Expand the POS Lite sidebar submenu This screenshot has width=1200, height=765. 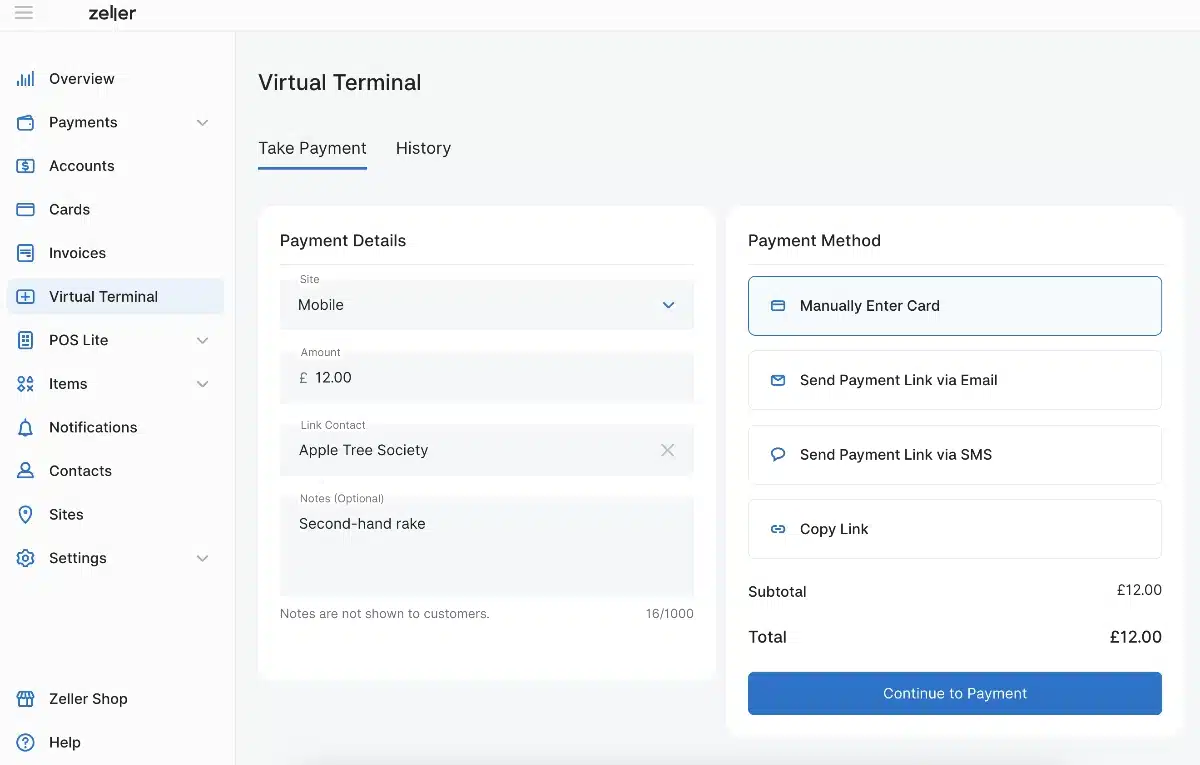[202, 341]
